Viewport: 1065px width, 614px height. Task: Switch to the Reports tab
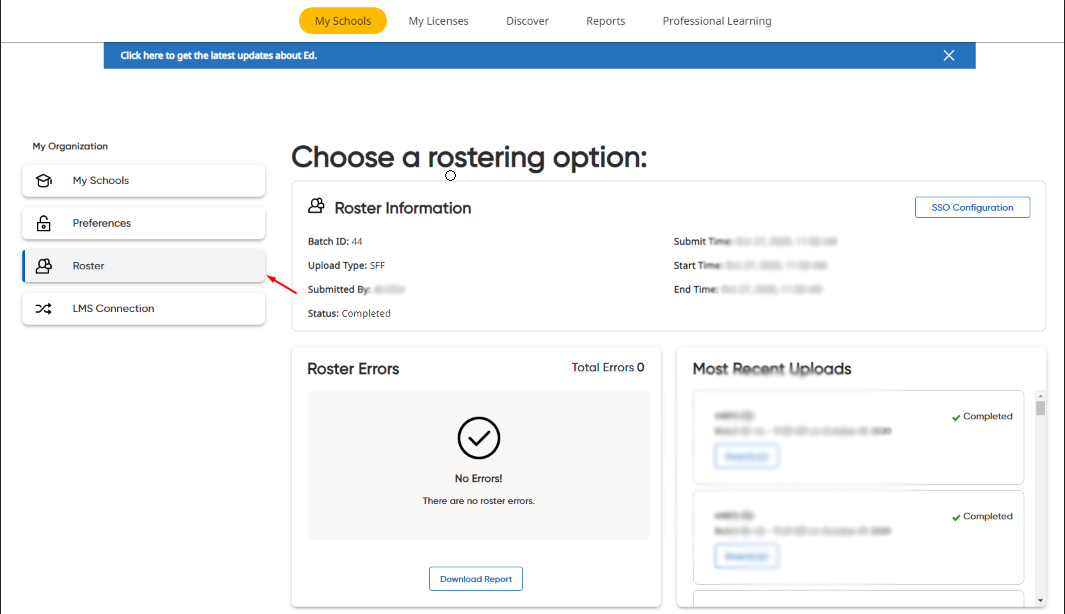[605, 20]
